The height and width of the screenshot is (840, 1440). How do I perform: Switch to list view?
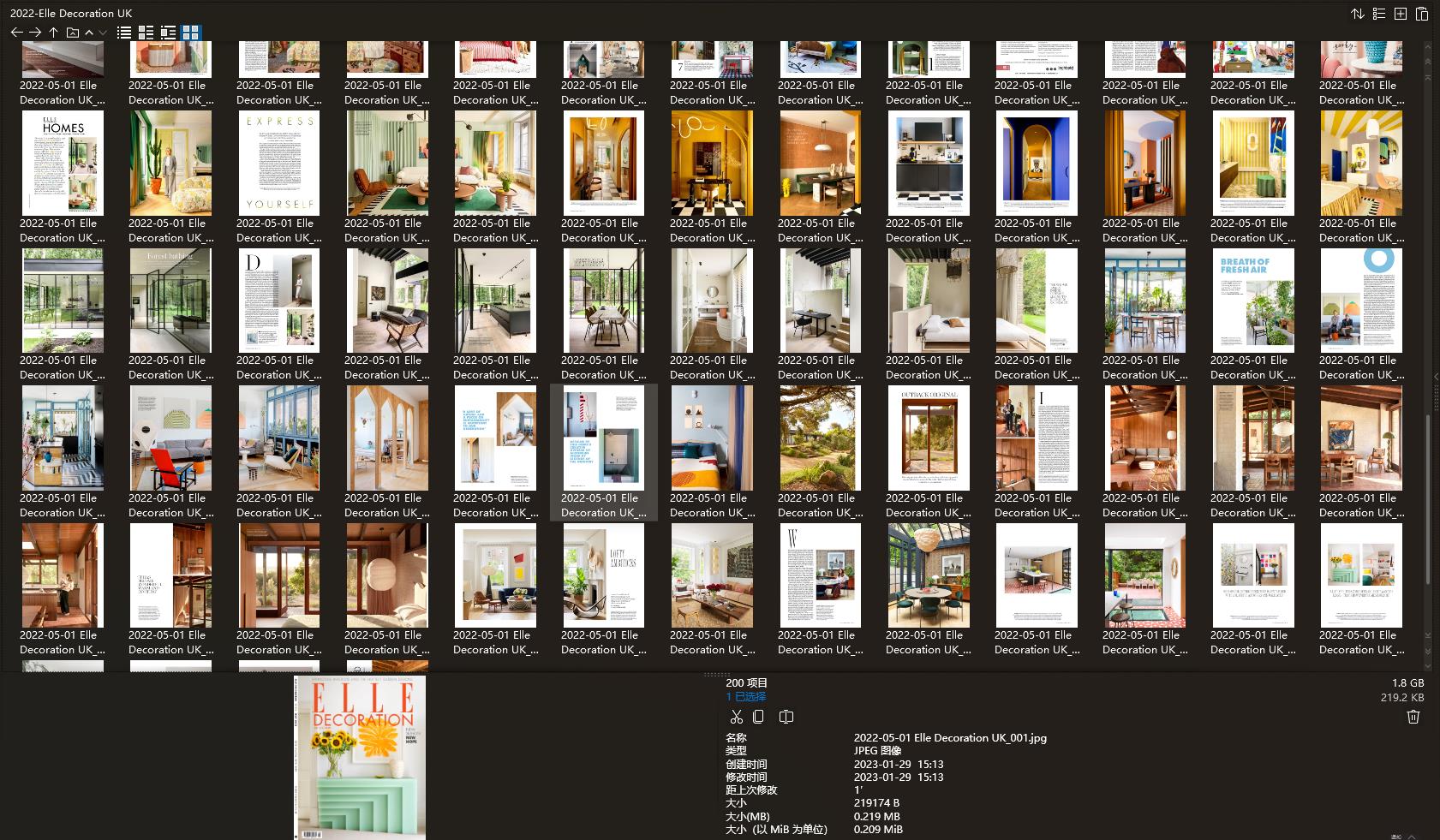point(123,33)
